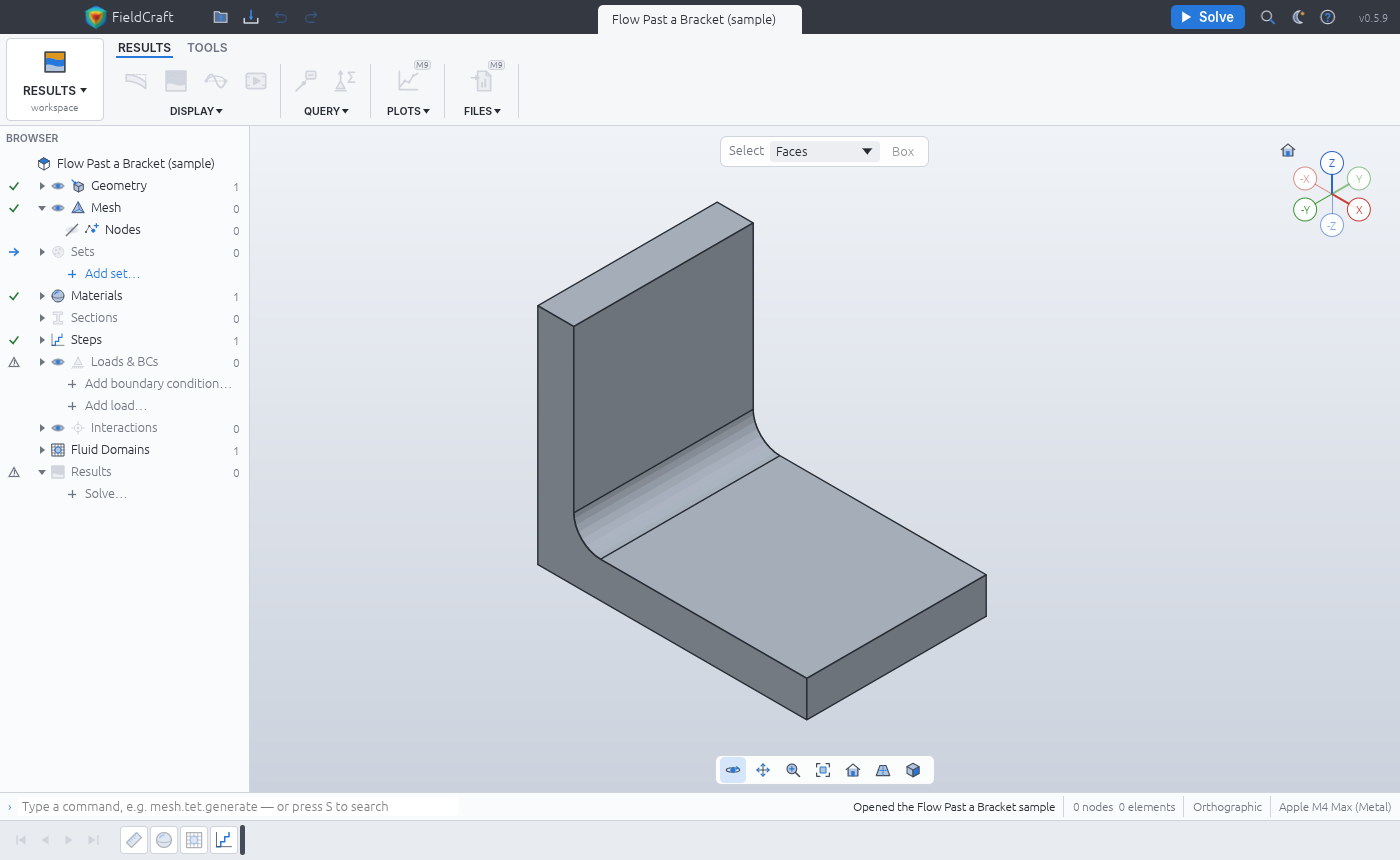Click the perspective grid view icon

883,770
